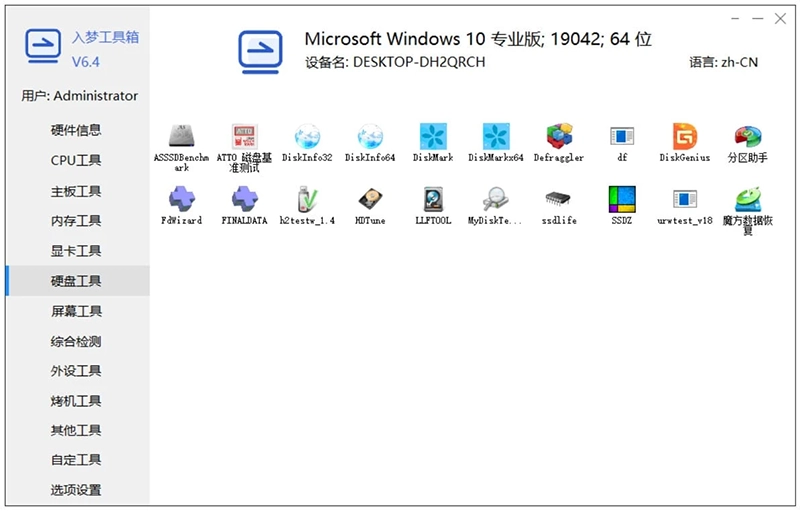
Task: Open the DiskGenius partition tool
Action: pyautogui.click(x=685, y=138)
